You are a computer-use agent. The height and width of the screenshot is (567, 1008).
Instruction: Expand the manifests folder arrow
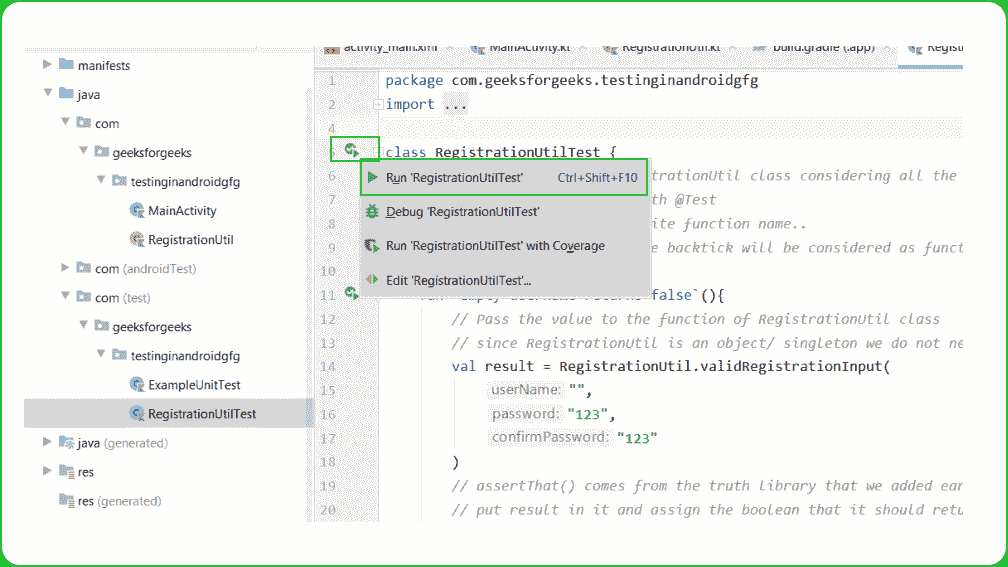click(x=47, y=65)
